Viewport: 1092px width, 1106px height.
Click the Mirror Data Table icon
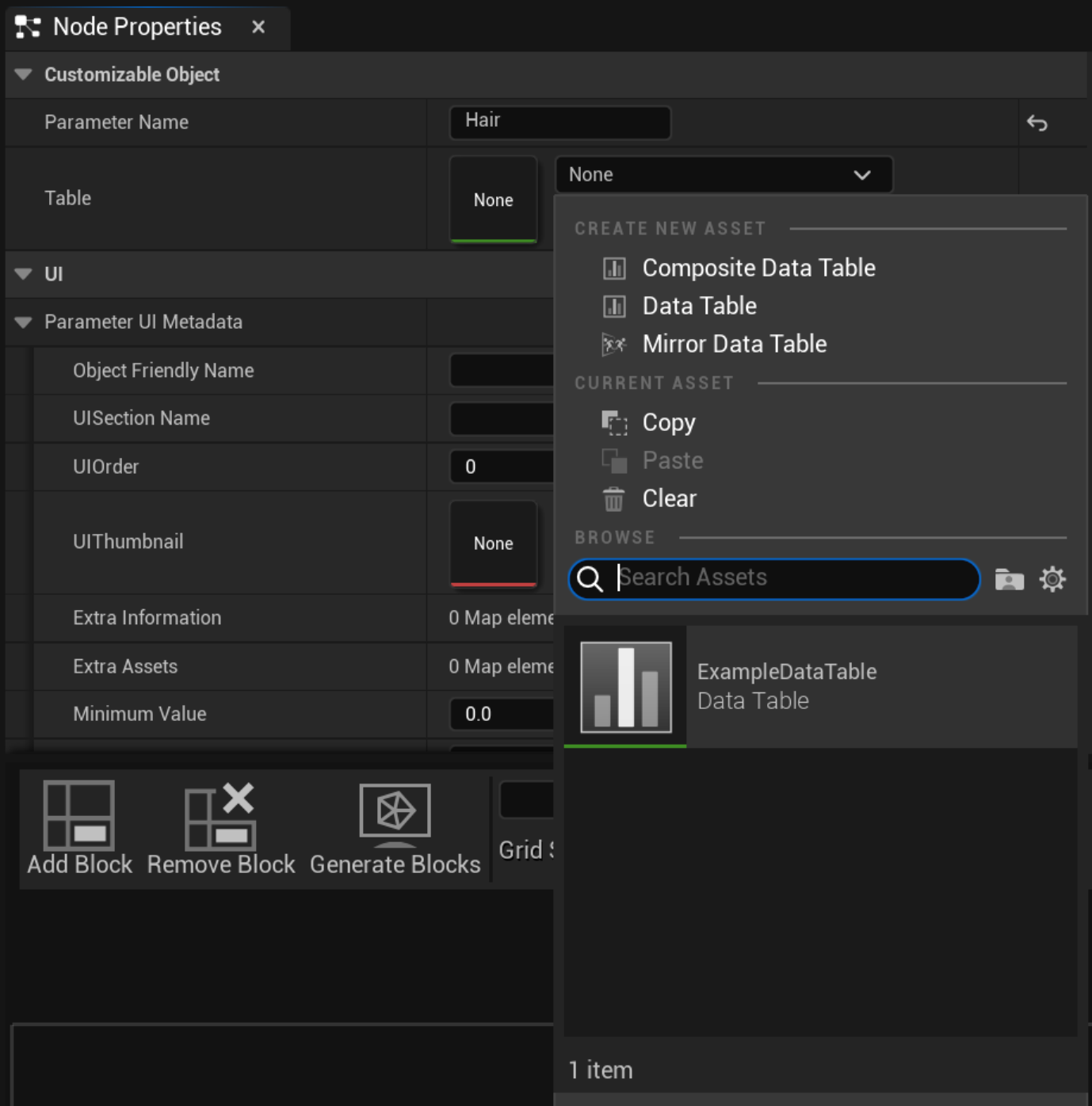[x=614, y=344]
